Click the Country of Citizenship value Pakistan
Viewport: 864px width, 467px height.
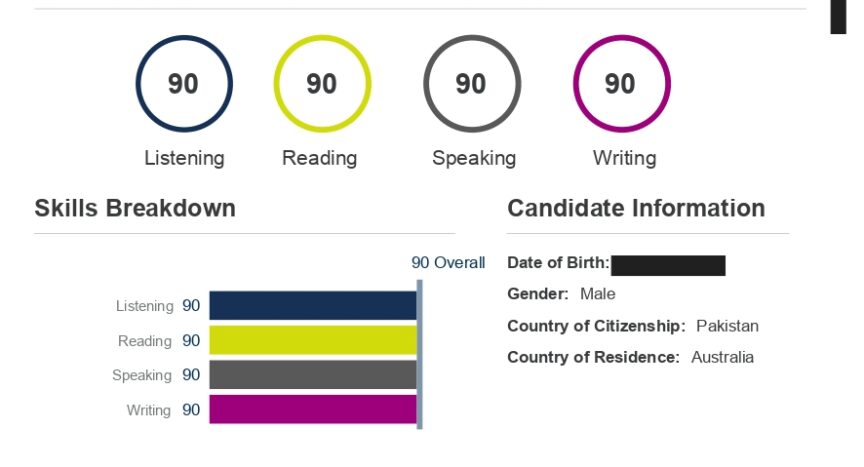tap(727, 326)
